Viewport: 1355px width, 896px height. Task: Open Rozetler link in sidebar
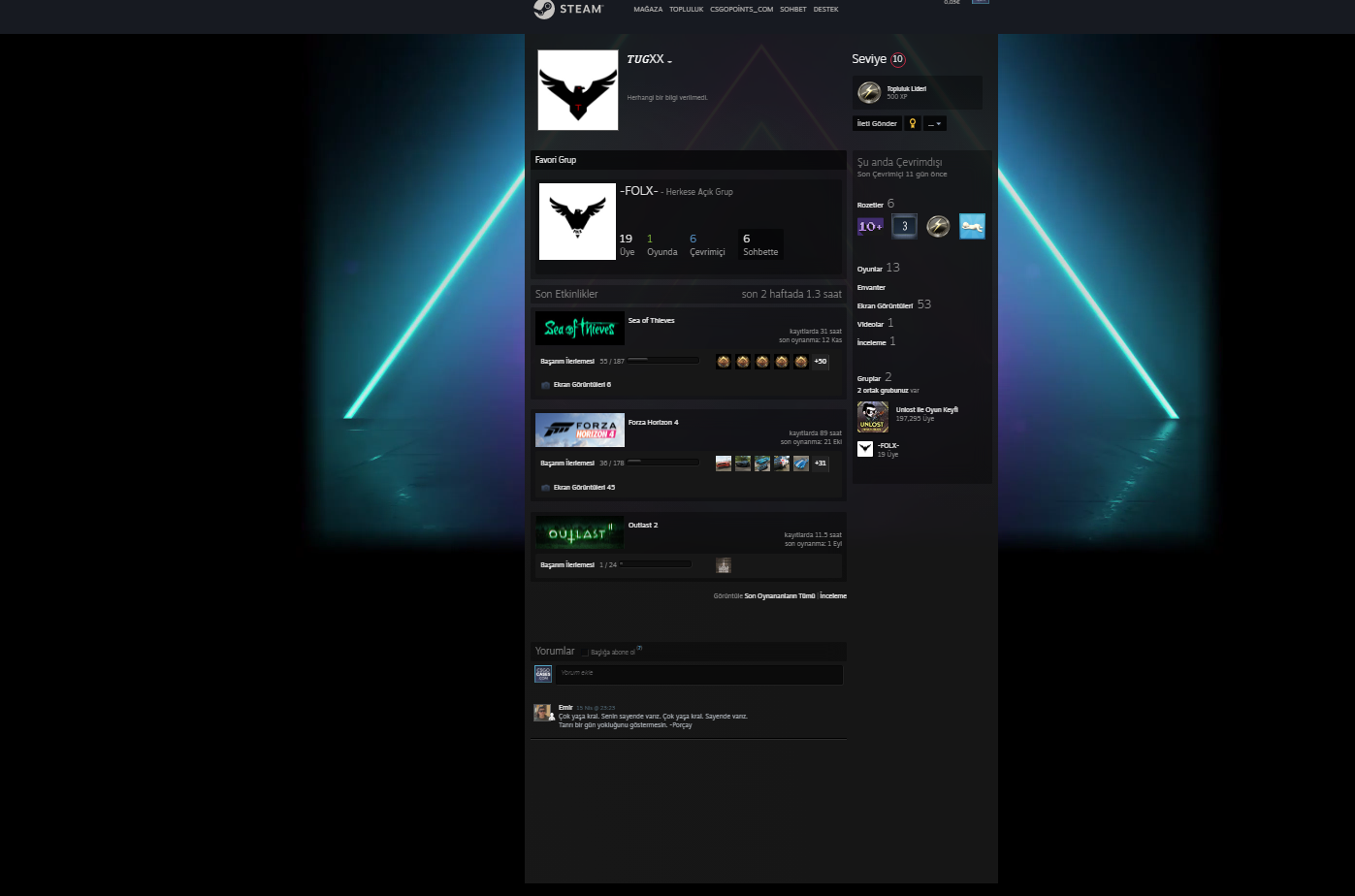point(870,205)
